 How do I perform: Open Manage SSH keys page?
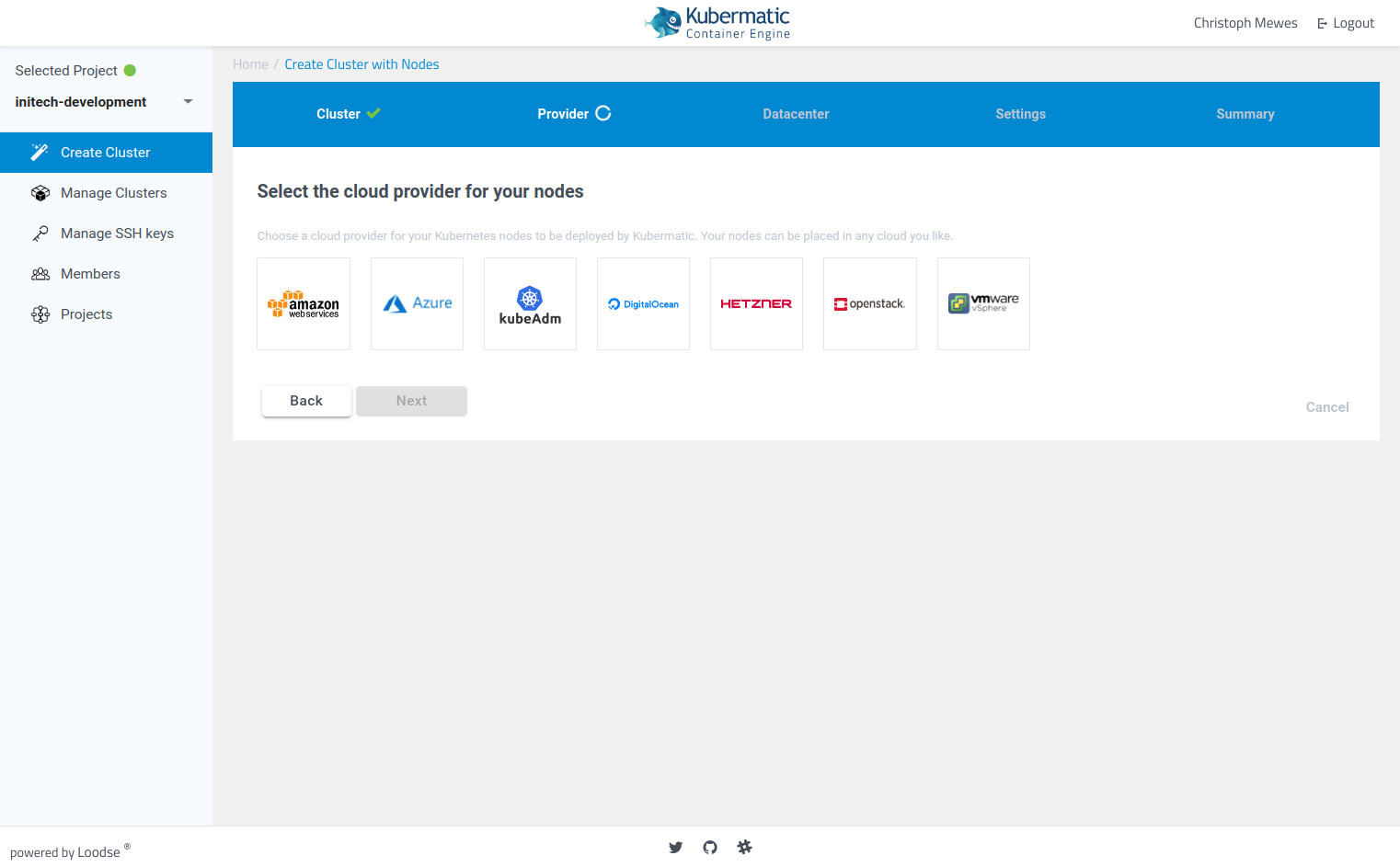coord(106,234)
